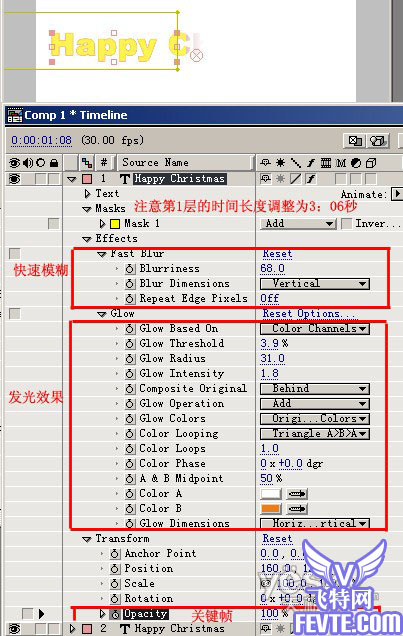This screenshot has height=636, width=403.
Task: Enable the Inverted checkbox for Mask 1
Action: point(346,224)
